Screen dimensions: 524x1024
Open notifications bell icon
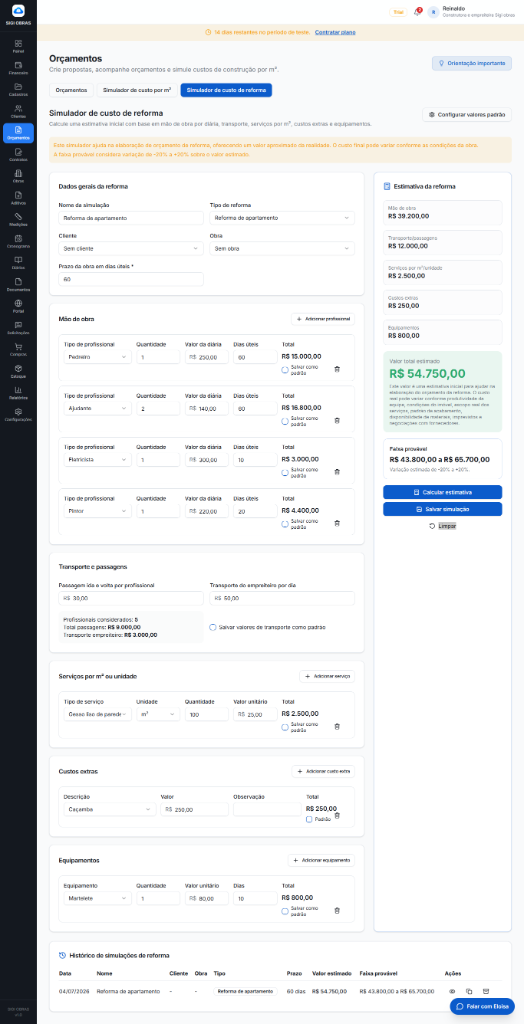[417, 12]
